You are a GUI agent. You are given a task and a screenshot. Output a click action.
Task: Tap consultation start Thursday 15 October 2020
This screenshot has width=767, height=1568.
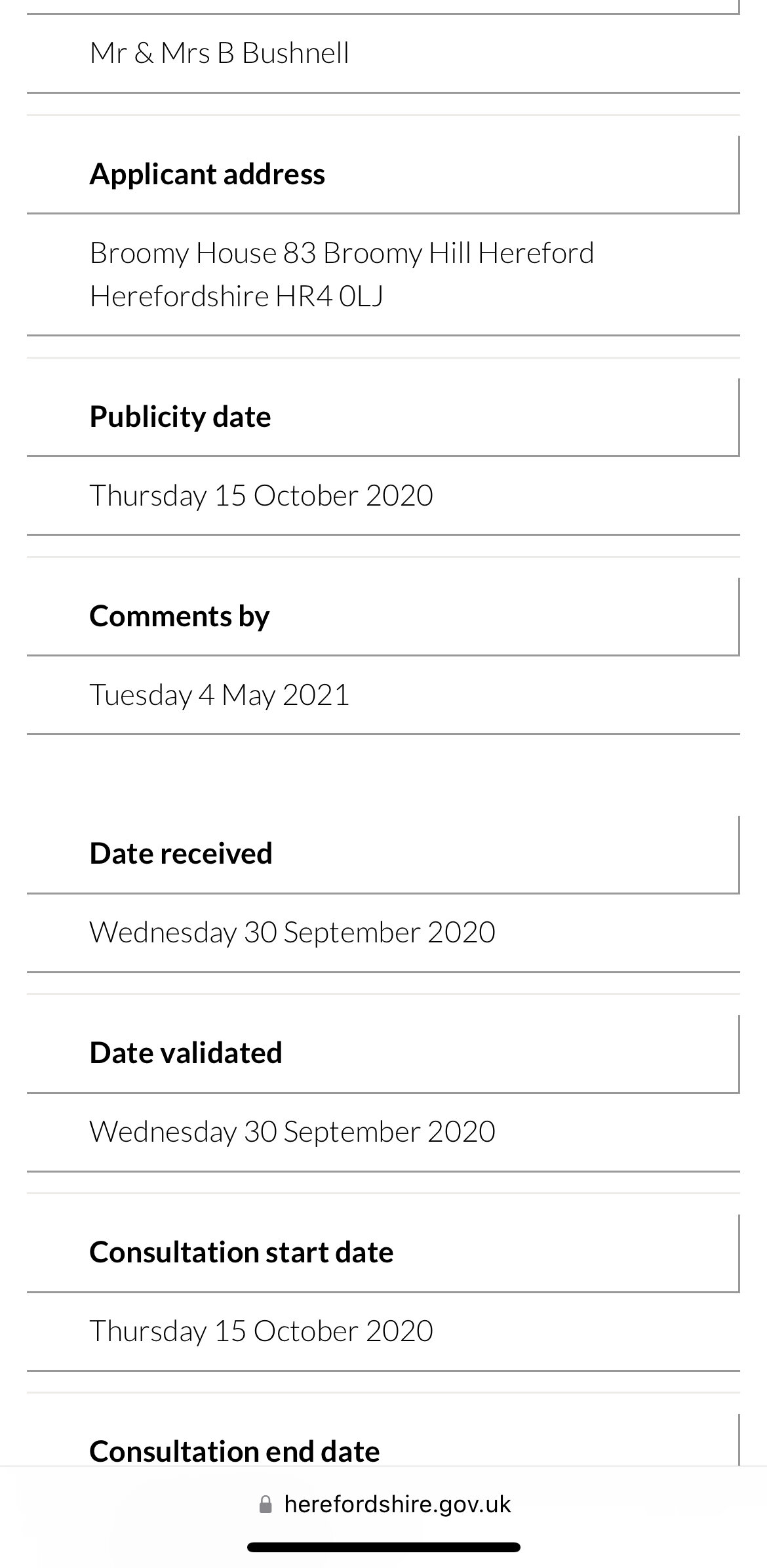(x=261, y=1331)
